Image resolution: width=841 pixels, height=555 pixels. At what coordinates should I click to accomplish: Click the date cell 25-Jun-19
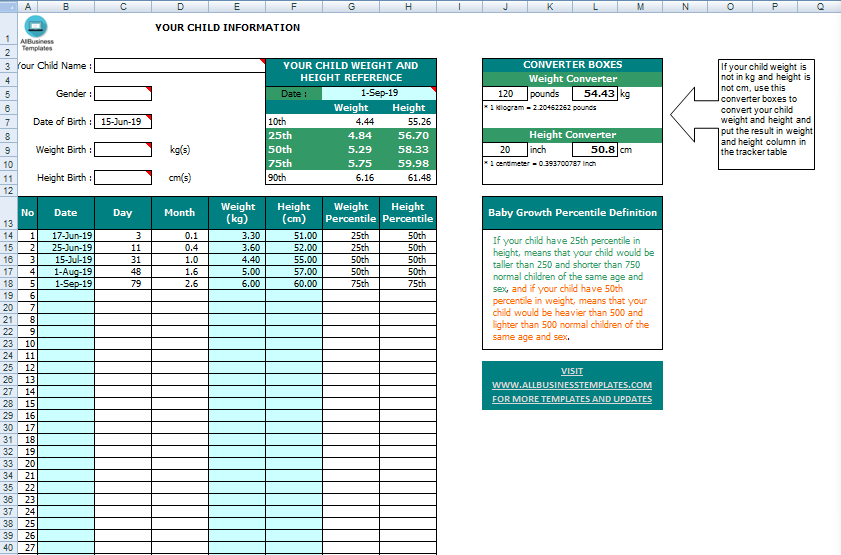66,248
